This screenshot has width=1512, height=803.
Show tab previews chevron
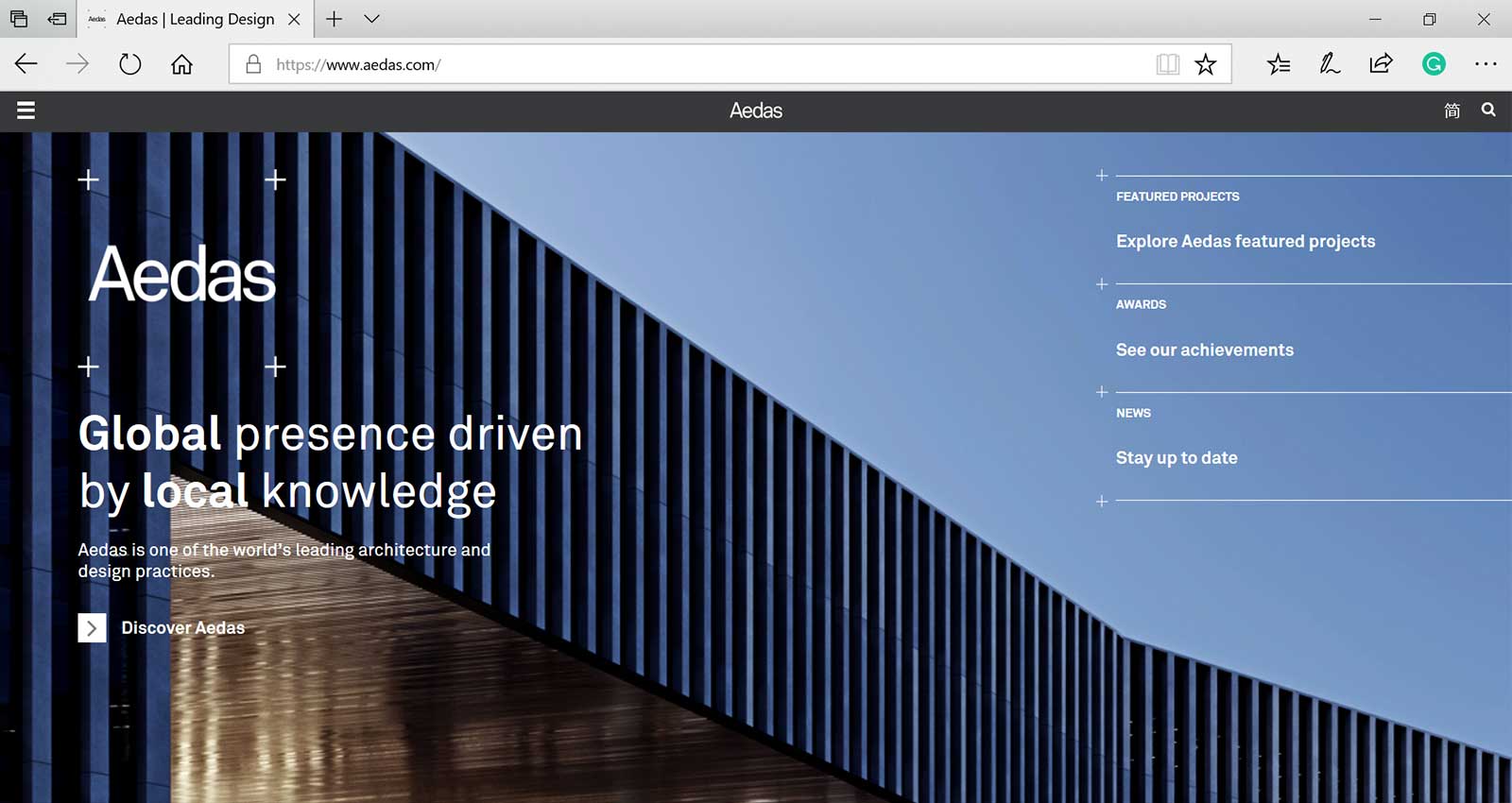click(x=371, y=19)
